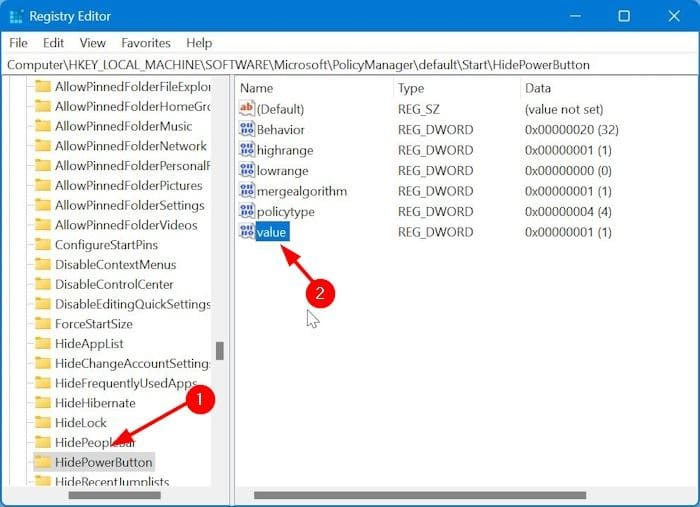Sort values by the Type column header
Viewport: 700px width, 507px height.
411,88
